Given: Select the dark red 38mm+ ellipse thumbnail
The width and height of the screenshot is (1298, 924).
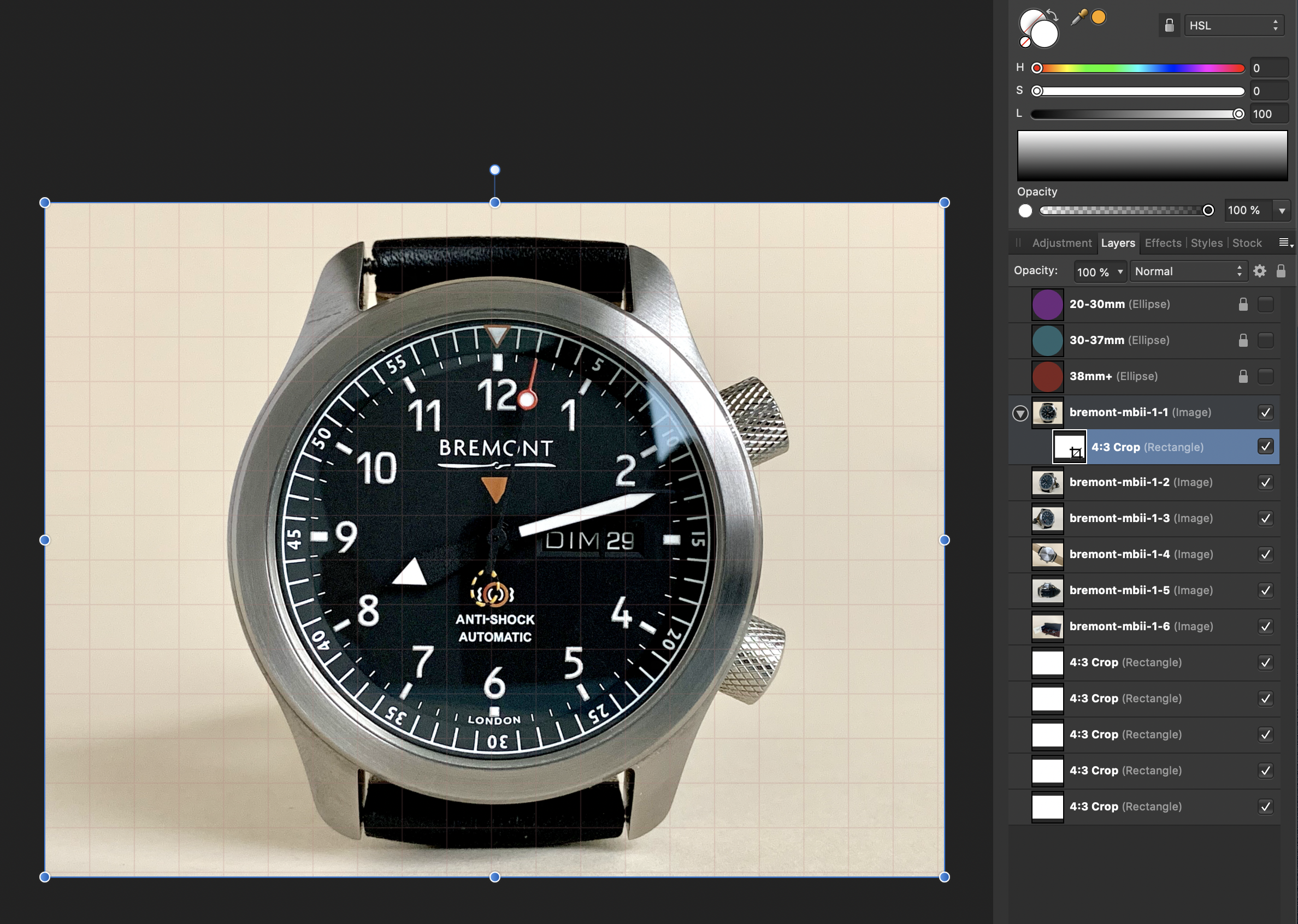Looking at the screenshot, I should click(1047, 376).
